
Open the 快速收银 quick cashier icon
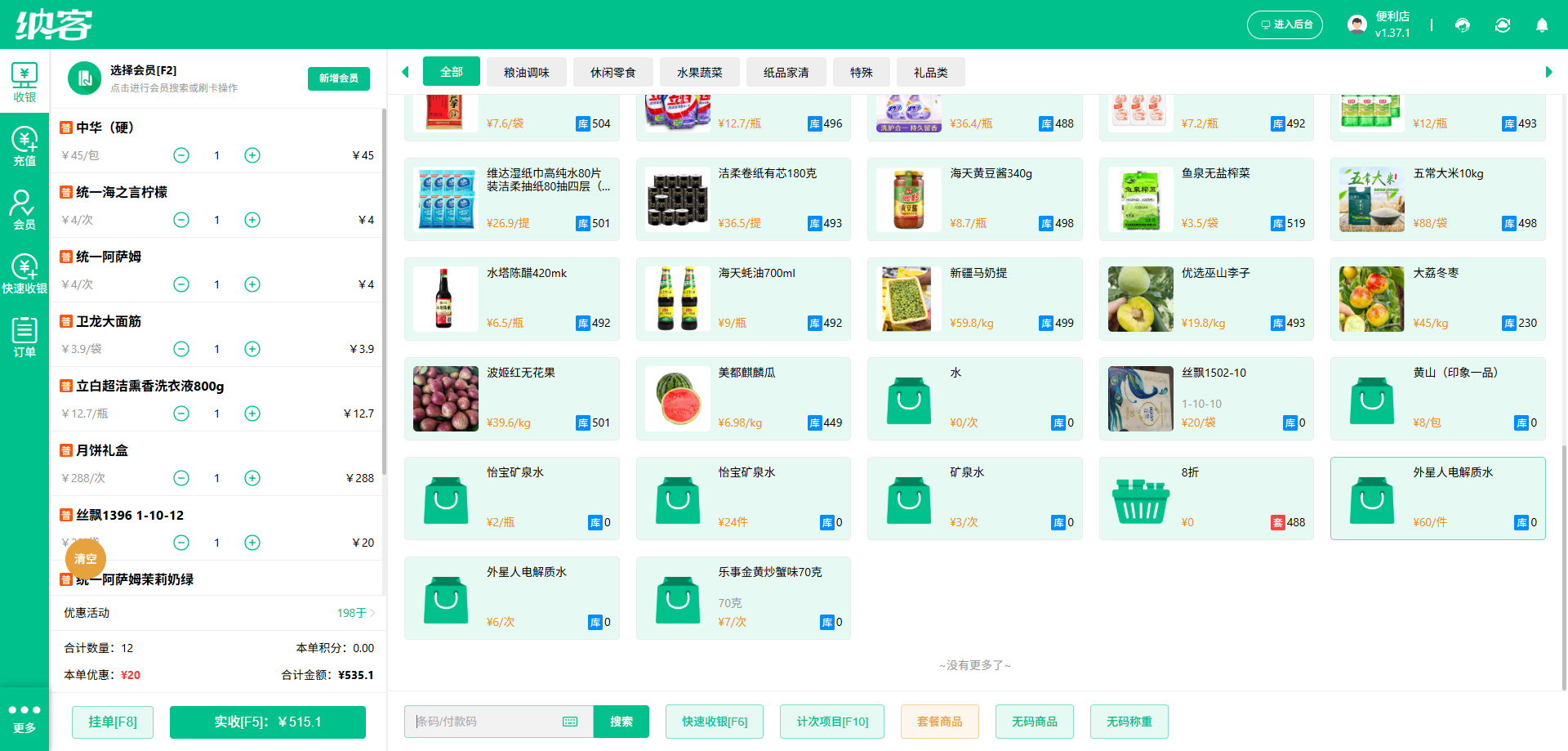pyautogui.click(x=24, y=274)
